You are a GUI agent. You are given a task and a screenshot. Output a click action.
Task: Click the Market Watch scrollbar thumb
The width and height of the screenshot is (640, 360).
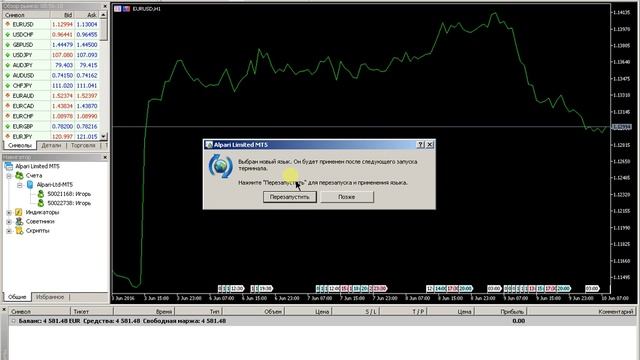pyautogui.click(x=104, y=29)
